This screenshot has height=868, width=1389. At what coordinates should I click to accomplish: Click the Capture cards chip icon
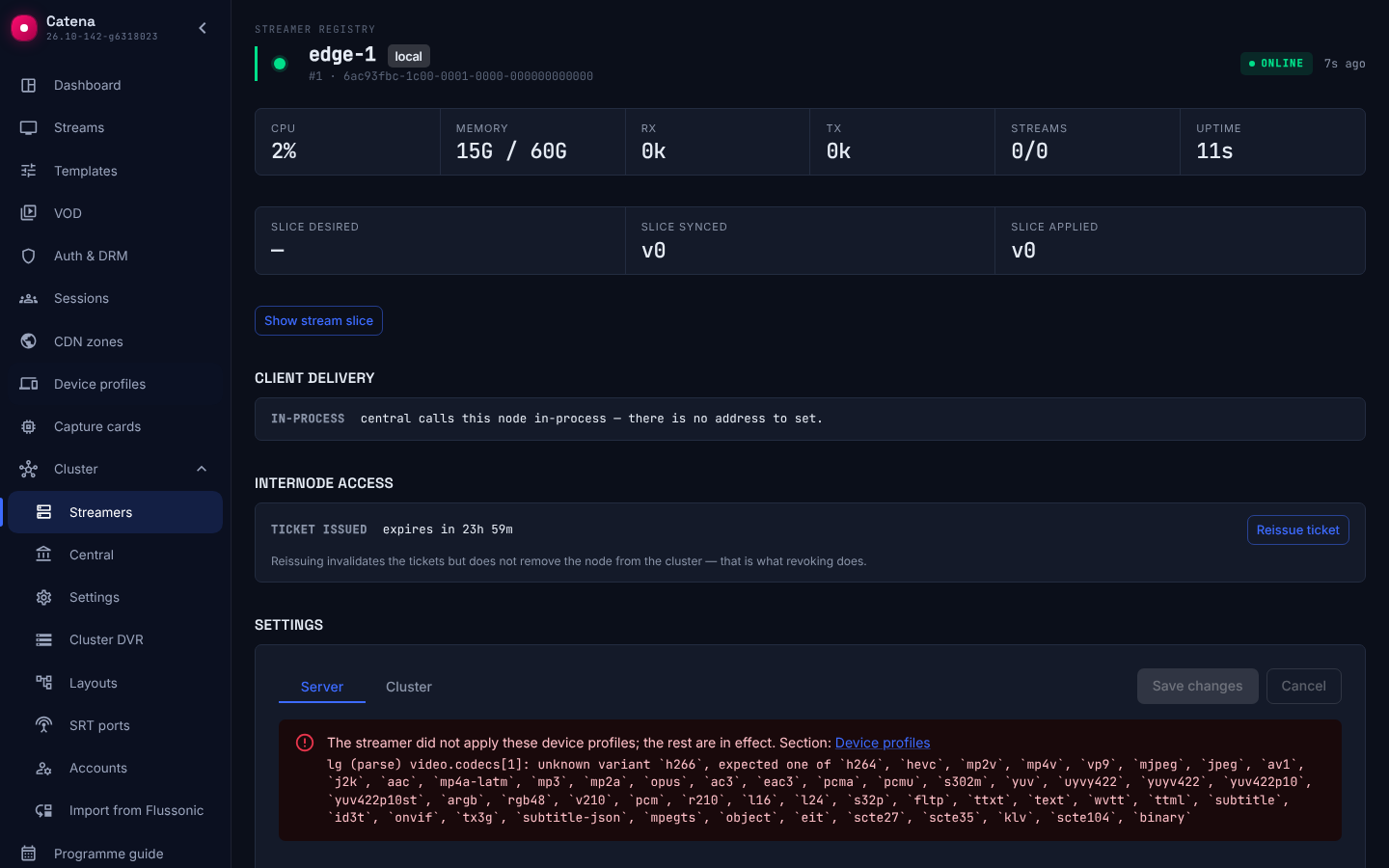29,426
